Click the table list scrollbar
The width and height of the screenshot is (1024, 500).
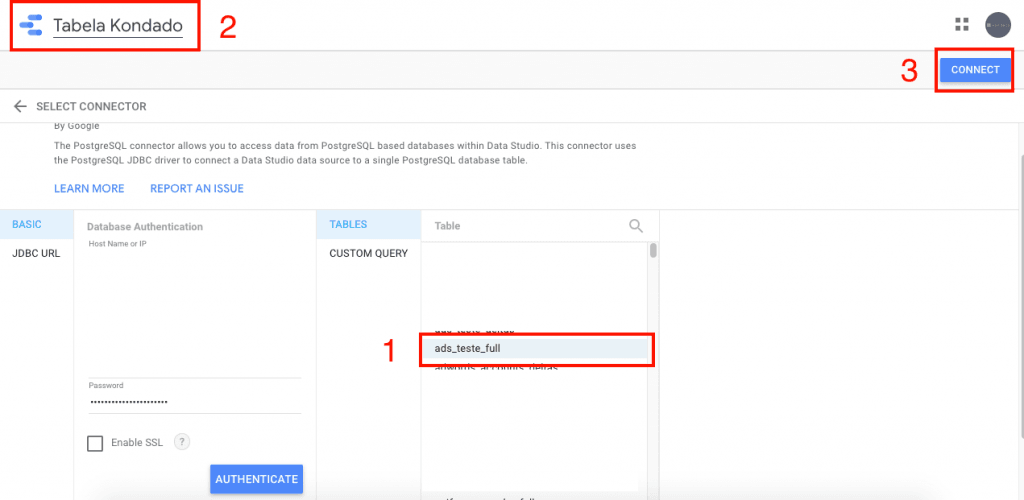click(653, 251)
